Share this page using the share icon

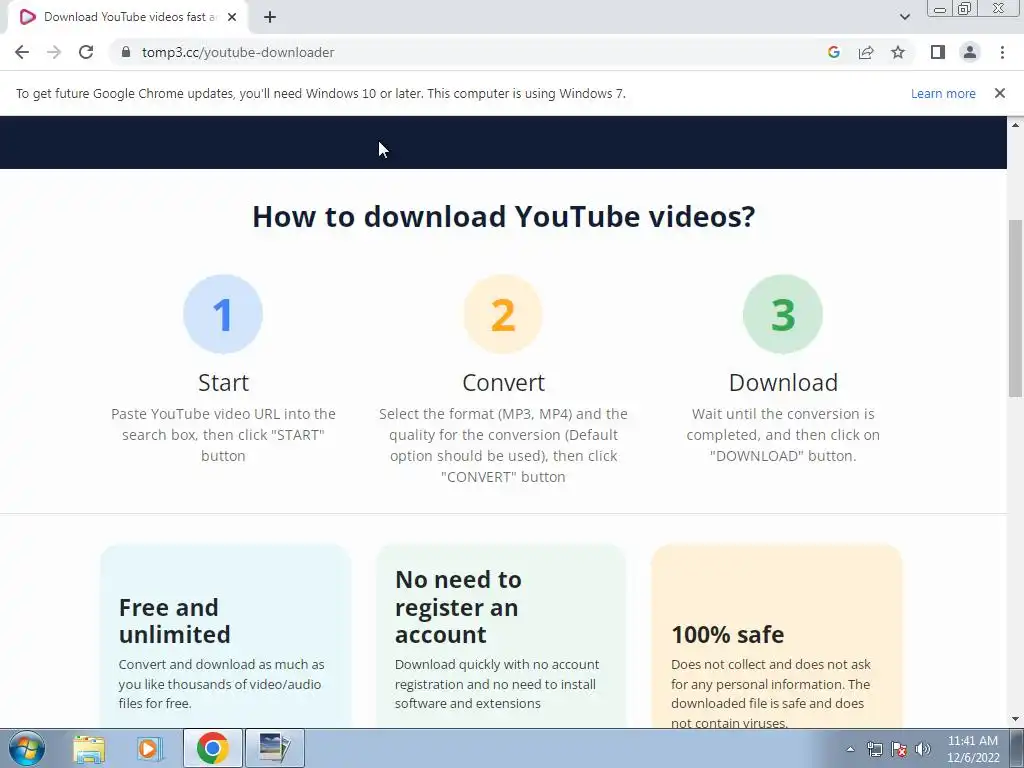click(x=866, y=52)
